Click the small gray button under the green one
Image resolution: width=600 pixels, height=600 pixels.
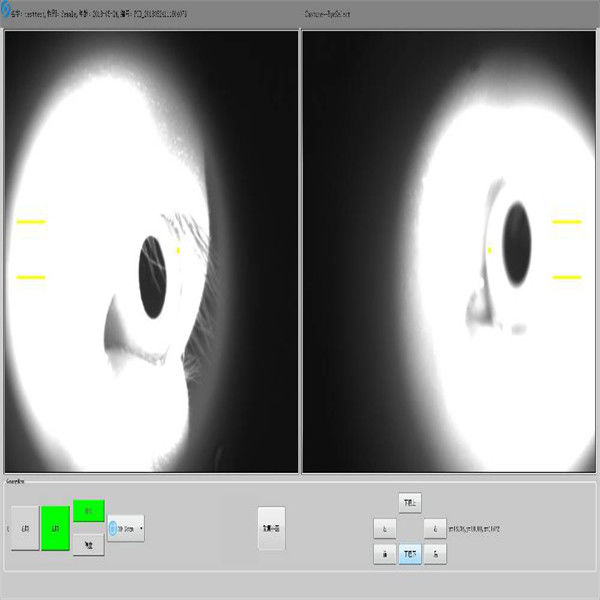point(89,544)
